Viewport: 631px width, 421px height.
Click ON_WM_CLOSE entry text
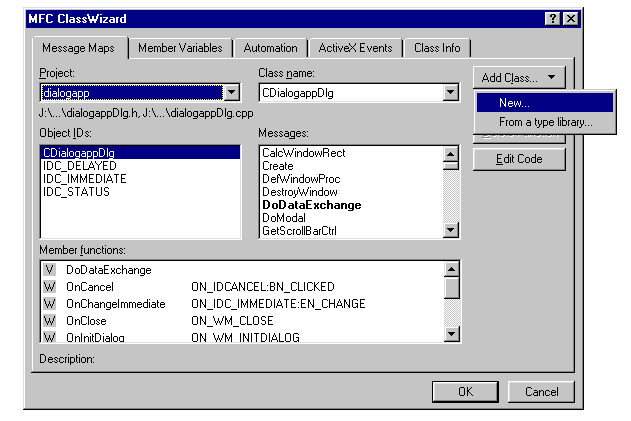[x=232, y=321]
